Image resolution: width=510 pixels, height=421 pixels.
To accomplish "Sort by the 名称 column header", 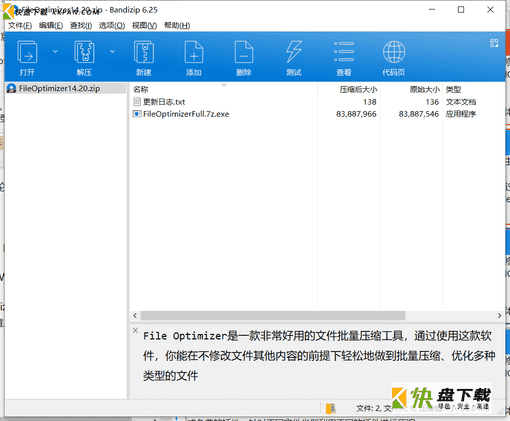I will 140,89.
